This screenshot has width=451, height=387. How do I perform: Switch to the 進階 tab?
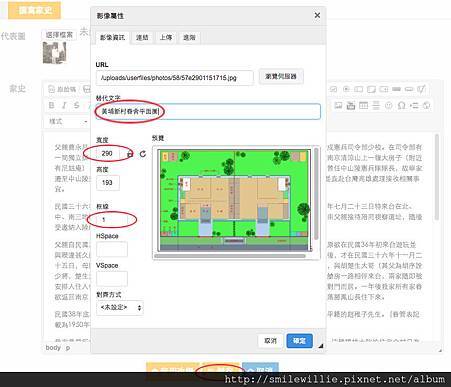(189, 37)
